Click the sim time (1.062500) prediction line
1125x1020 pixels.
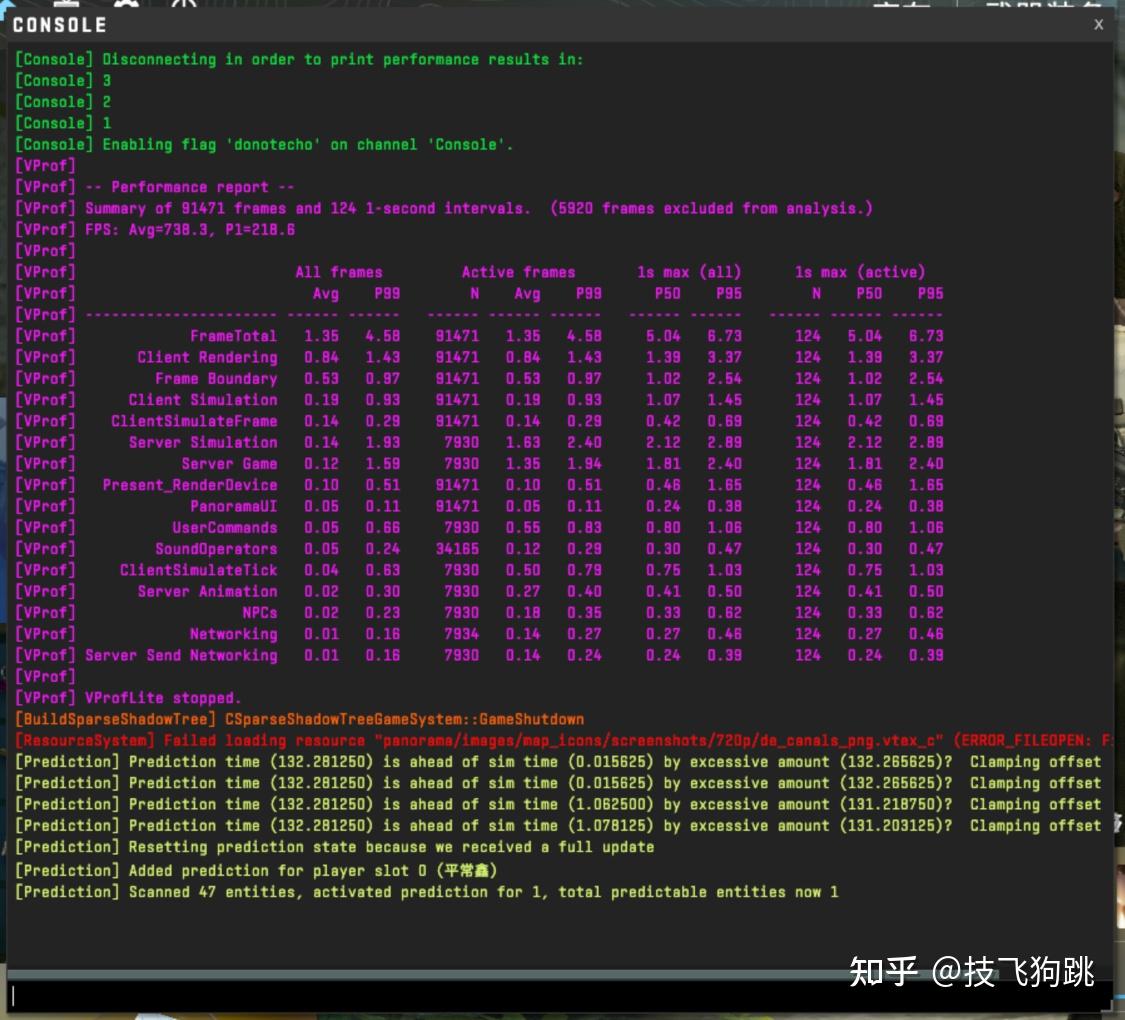coord(558,804)
